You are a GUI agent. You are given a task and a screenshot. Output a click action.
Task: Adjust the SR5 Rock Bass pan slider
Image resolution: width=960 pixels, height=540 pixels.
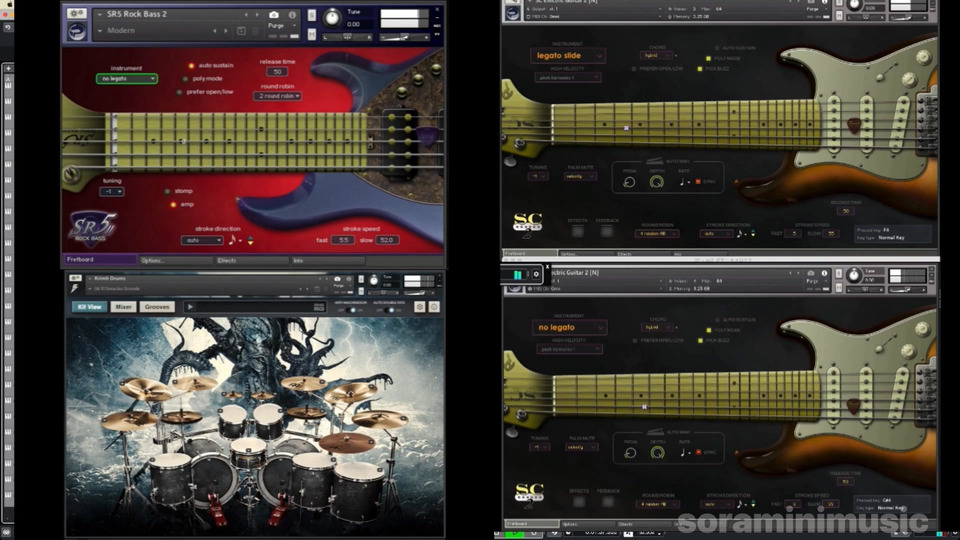point(347,37)
